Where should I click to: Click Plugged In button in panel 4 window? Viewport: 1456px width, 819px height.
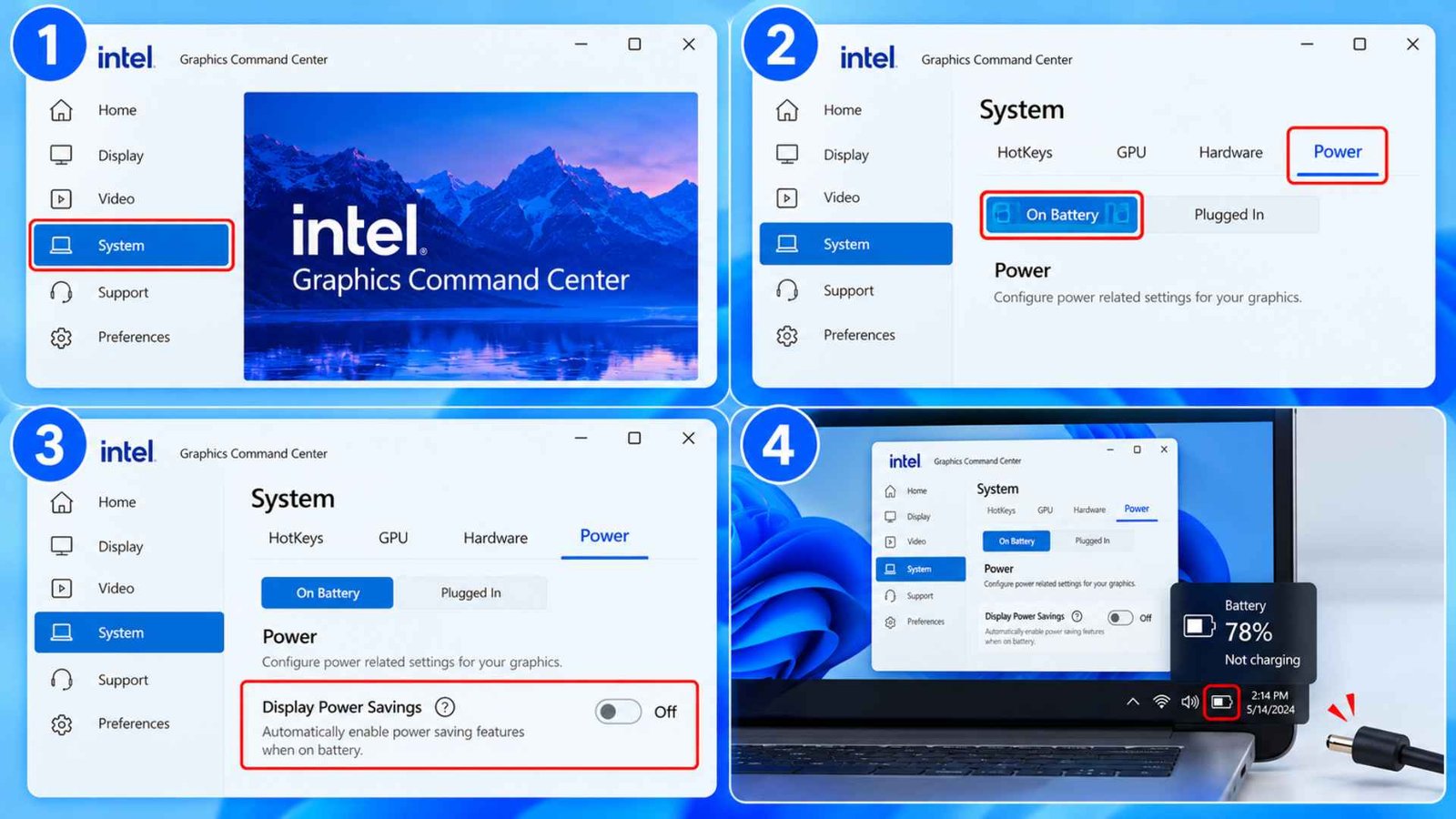1092,541
